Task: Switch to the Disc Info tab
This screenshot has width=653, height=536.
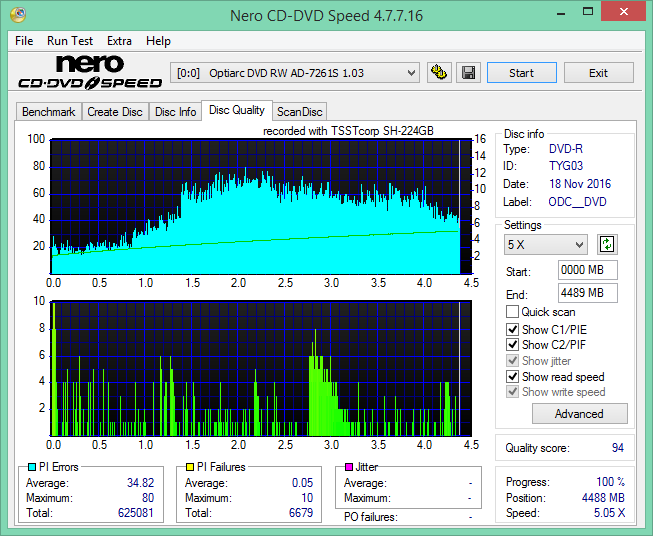Action: tap(175, 112)
